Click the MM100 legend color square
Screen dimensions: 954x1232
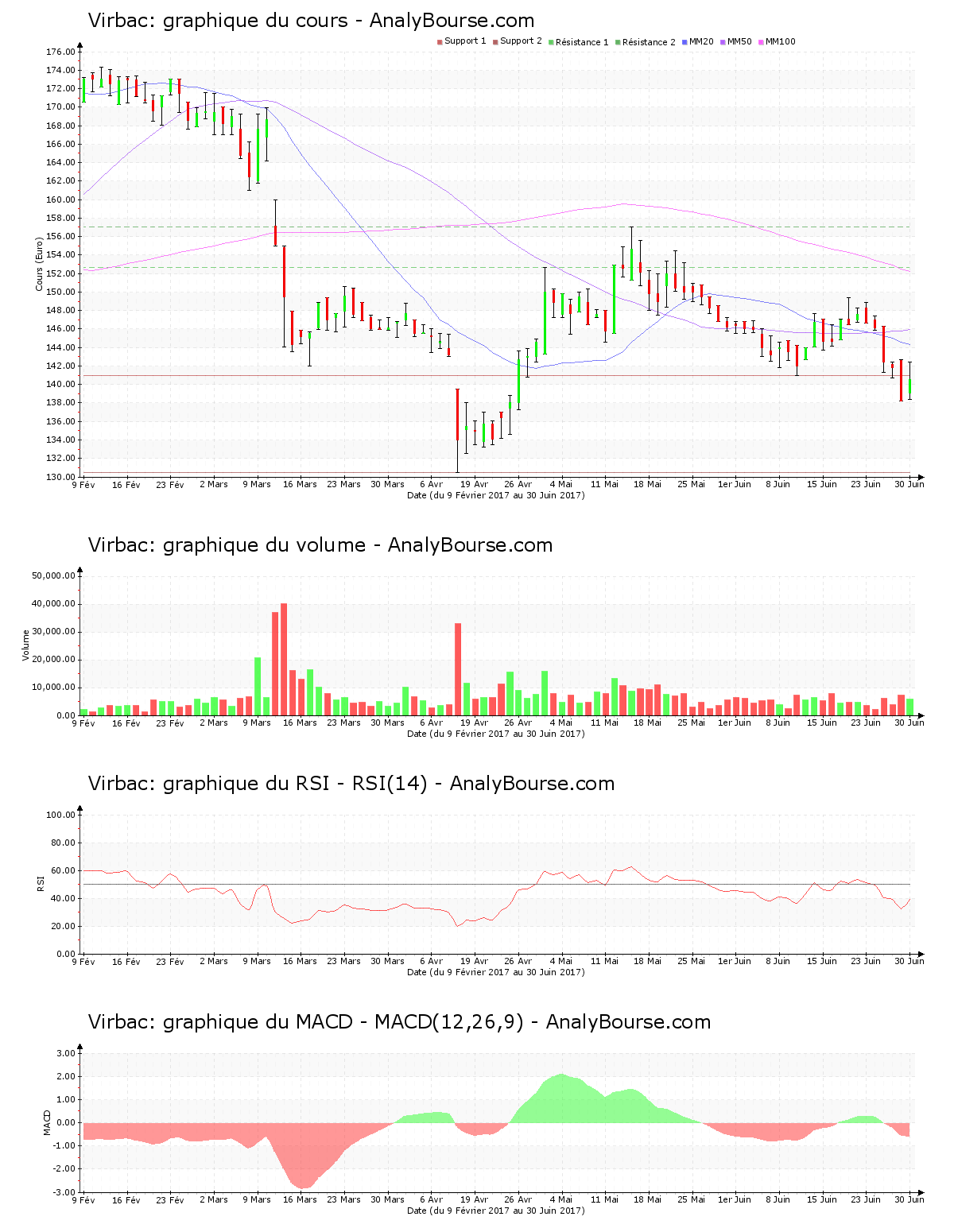[x=761, y=42]
